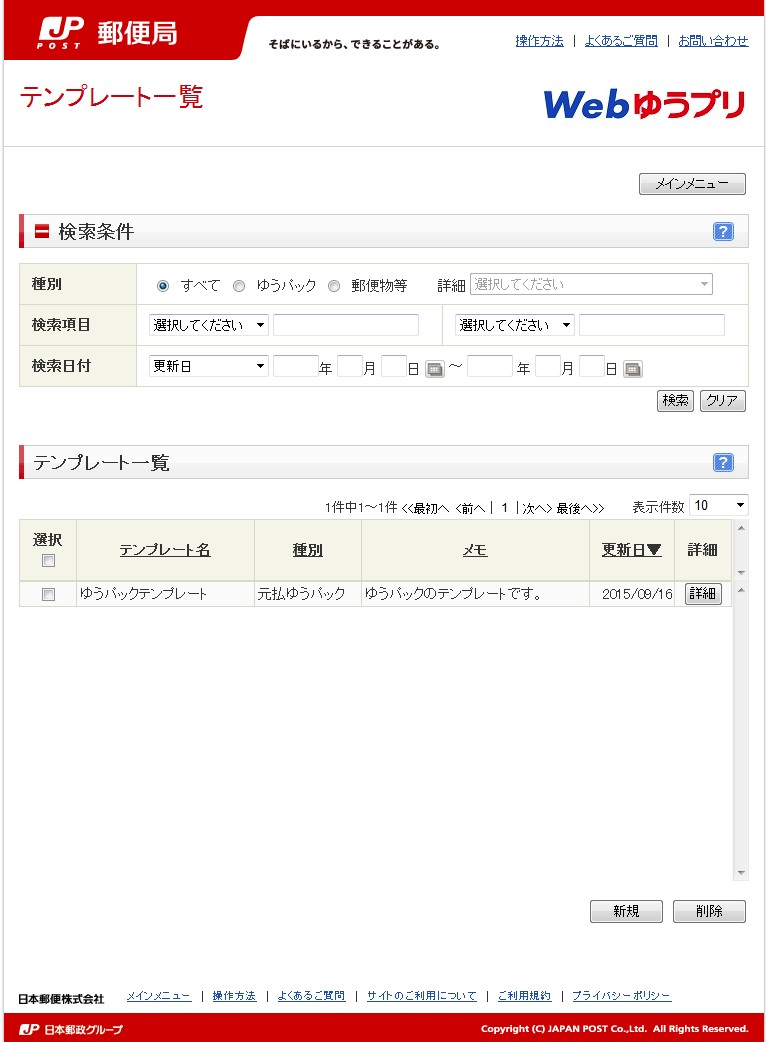Viewport: 766px width, 1042px height.
Task: Toggle the select-all checkbox in 選択 header
Action: 48,561
